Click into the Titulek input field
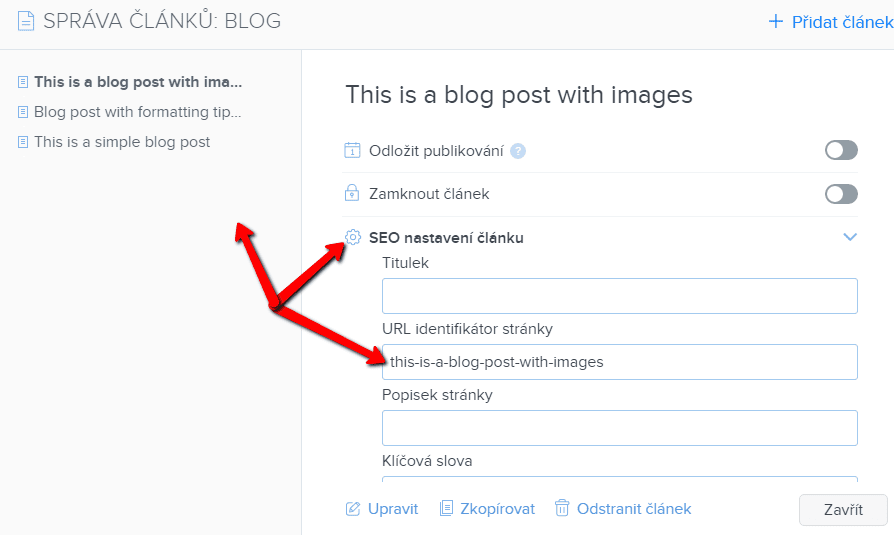The height and width of the screenshot is (535, 894). tap(620, 296)
